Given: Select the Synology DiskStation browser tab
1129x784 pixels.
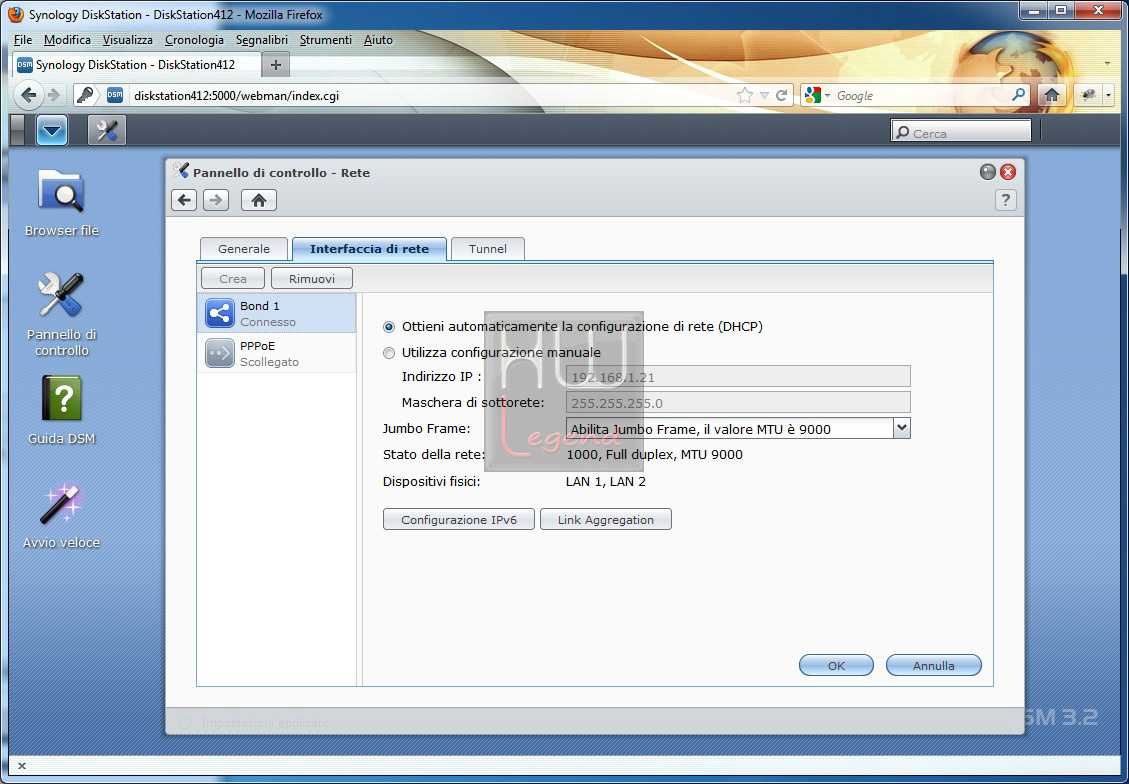Looking at the screenshot, I should click(135, 65).
